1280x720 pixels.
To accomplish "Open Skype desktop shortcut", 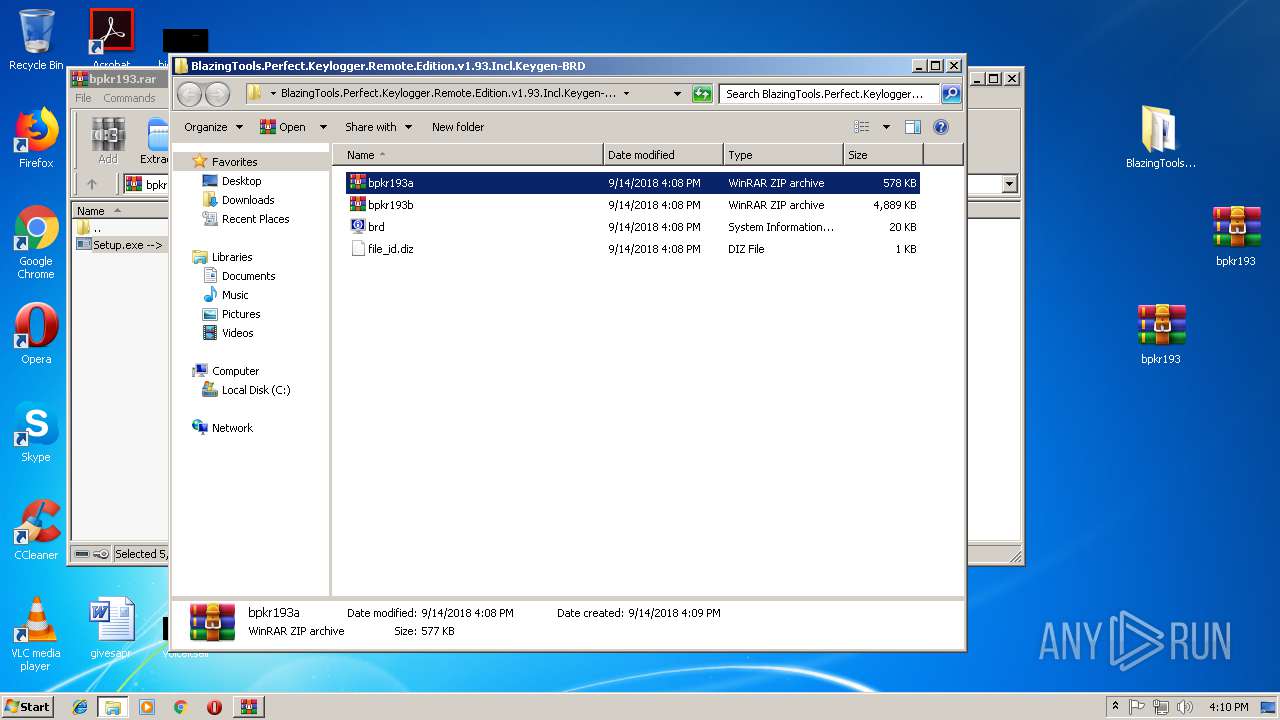I will pos(36,431).
